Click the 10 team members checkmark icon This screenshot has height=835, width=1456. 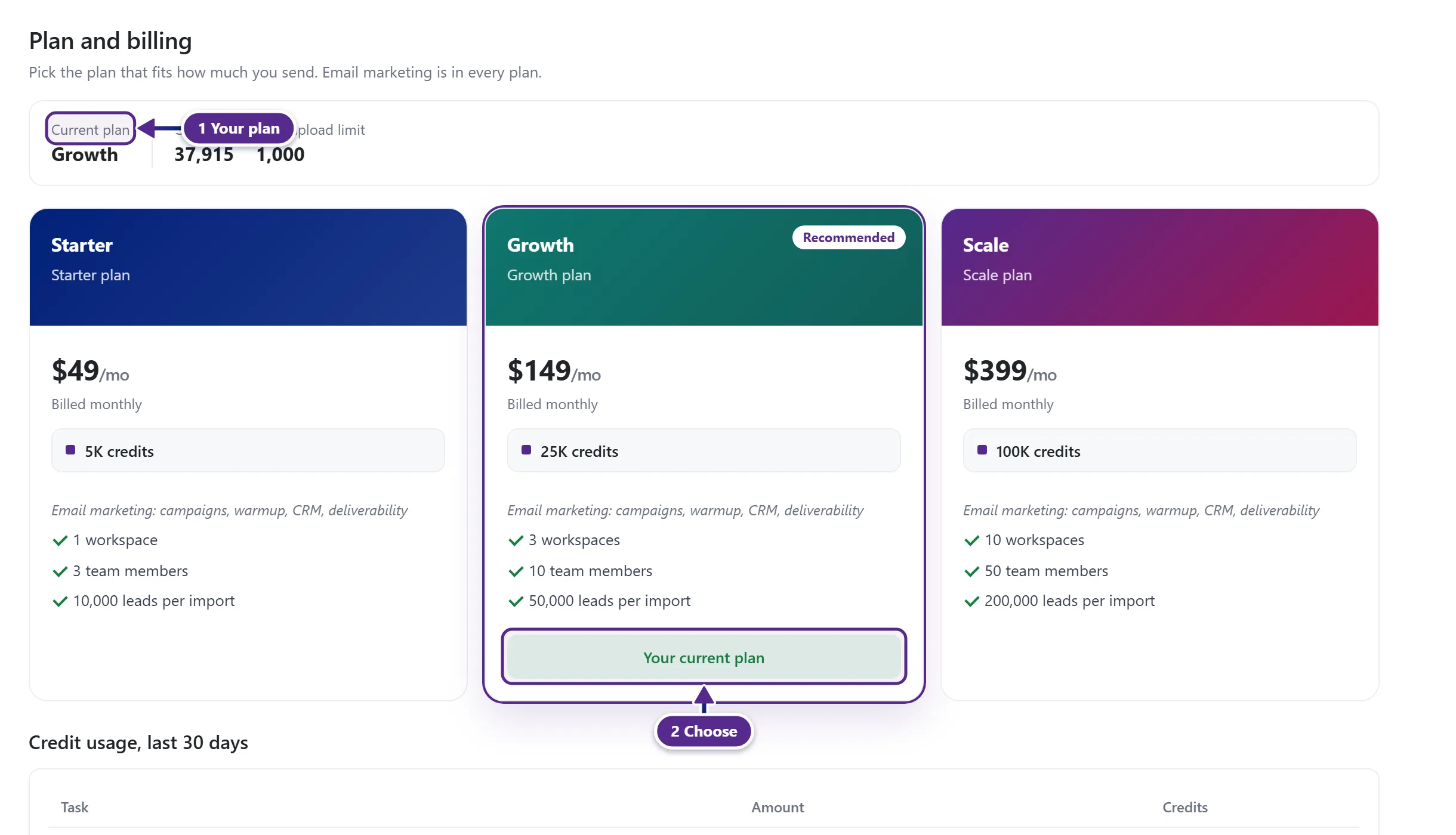(516, 571)
